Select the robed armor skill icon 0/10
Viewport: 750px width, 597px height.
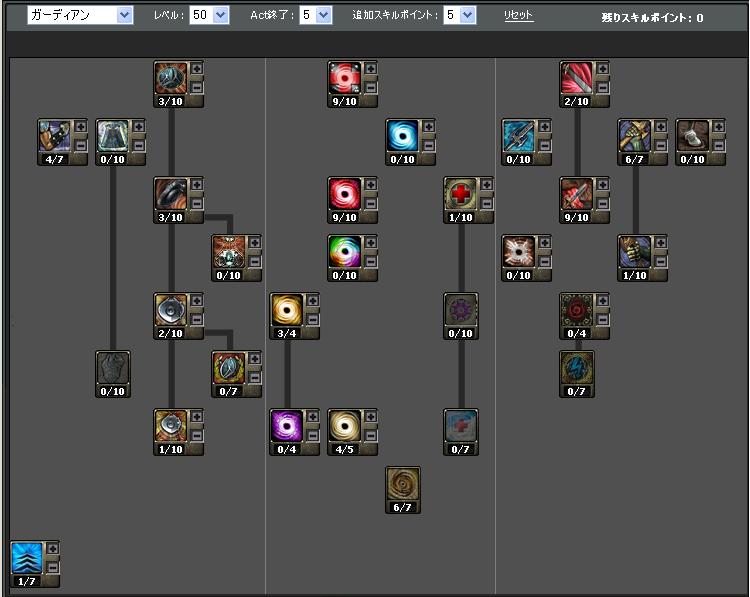112,136
